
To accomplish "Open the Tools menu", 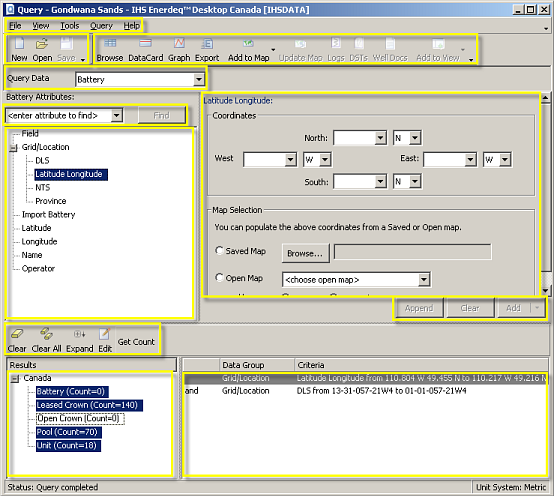I will pyautogui.click(x=70, y=26).
